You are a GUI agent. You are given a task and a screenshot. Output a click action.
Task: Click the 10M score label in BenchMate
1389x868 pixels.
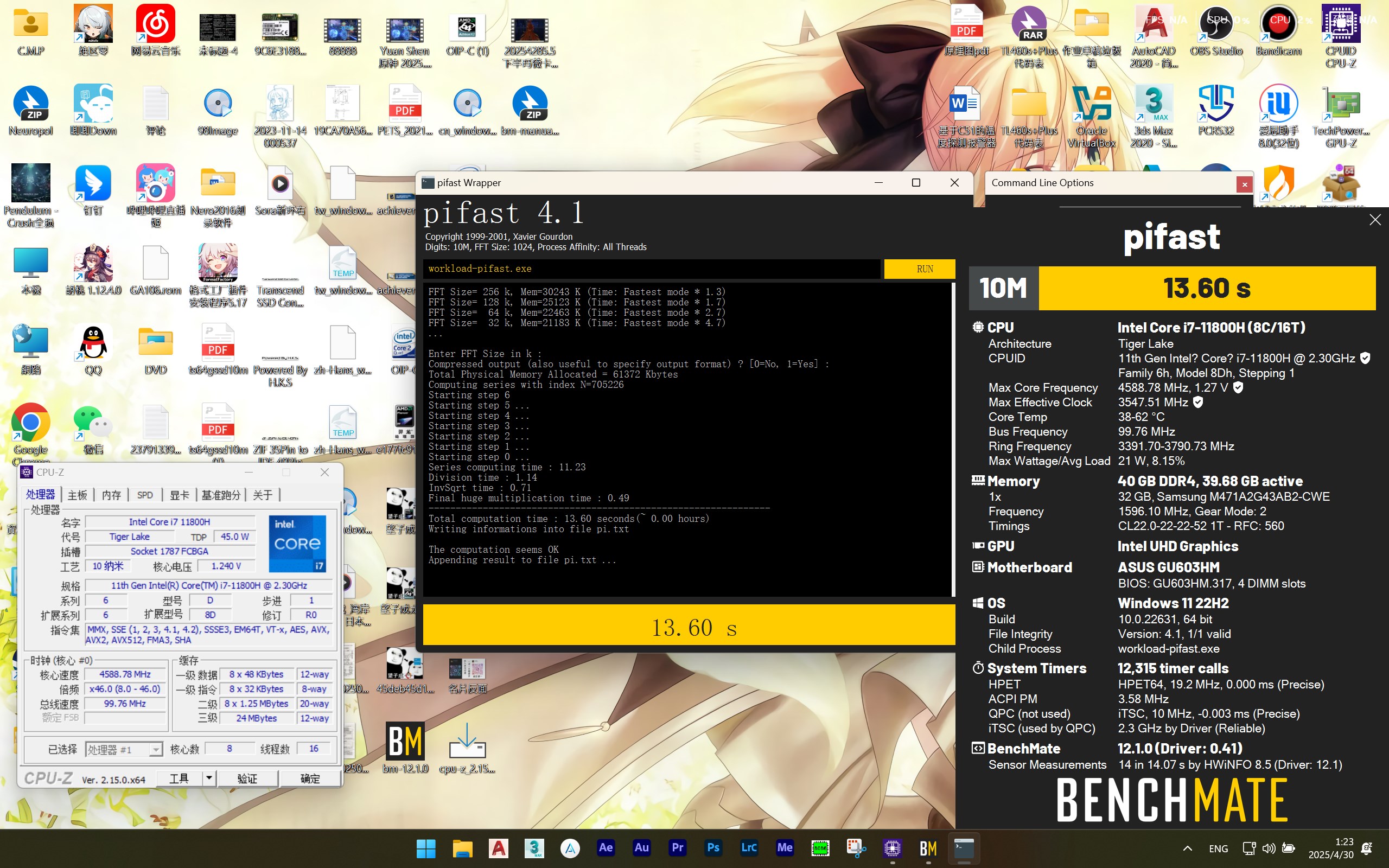1003,288
